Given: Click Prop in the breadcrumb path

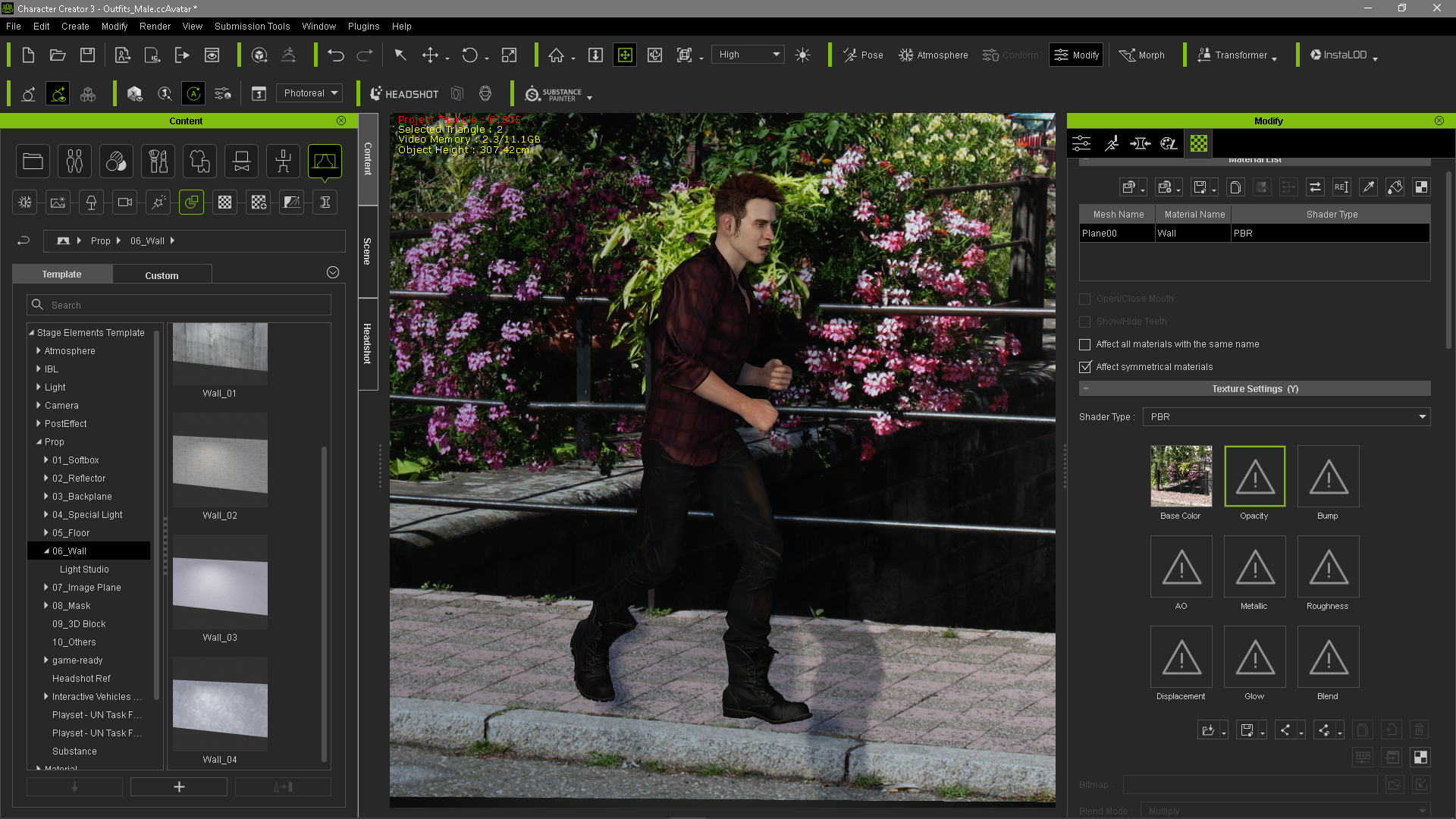Looking at the screenshot, I should point(100,240).
